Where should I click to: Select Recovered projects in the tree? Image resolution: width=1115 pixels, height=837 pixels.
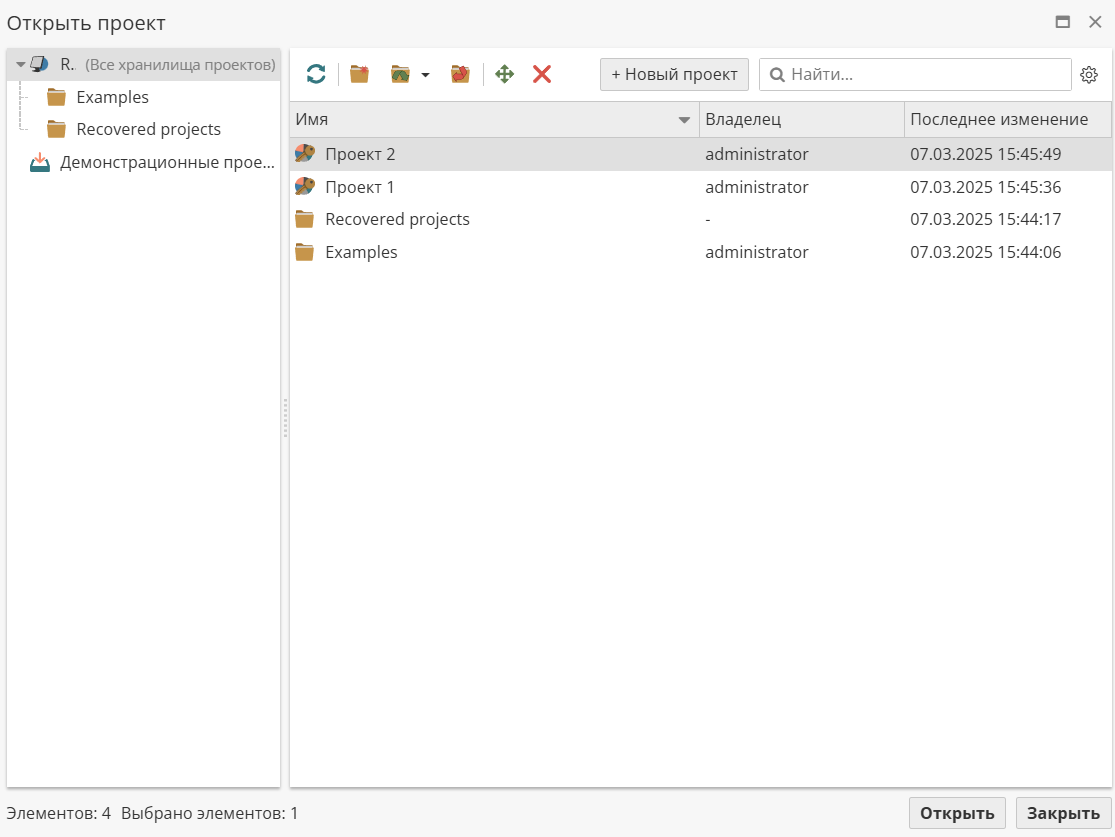[149, 129]
